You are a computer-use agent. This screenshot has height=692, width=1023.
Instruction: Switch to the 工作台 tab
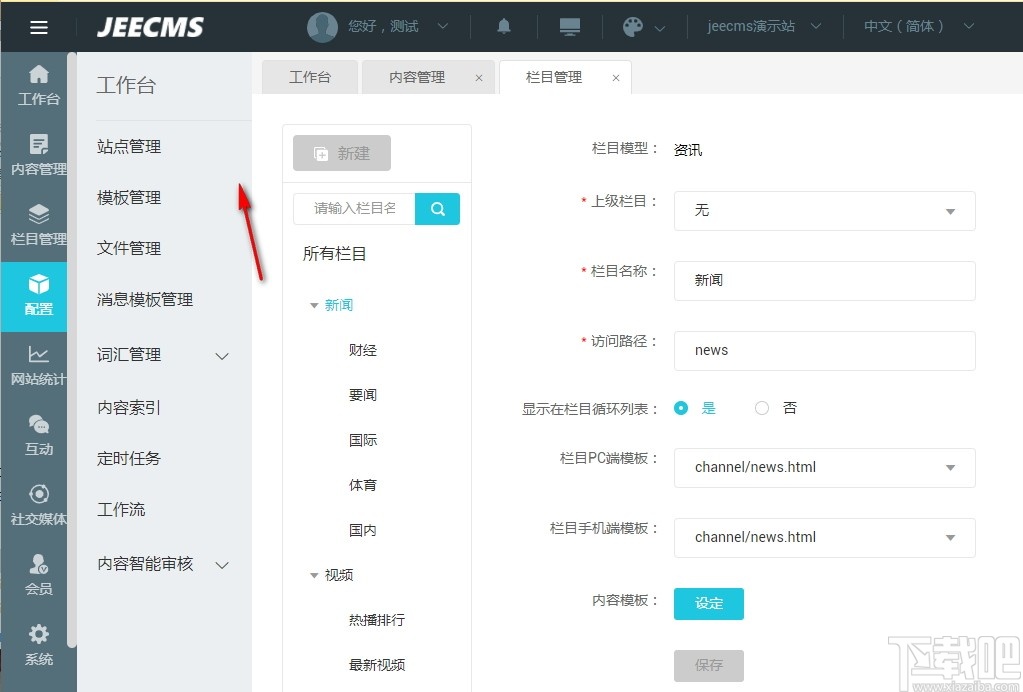309,75
